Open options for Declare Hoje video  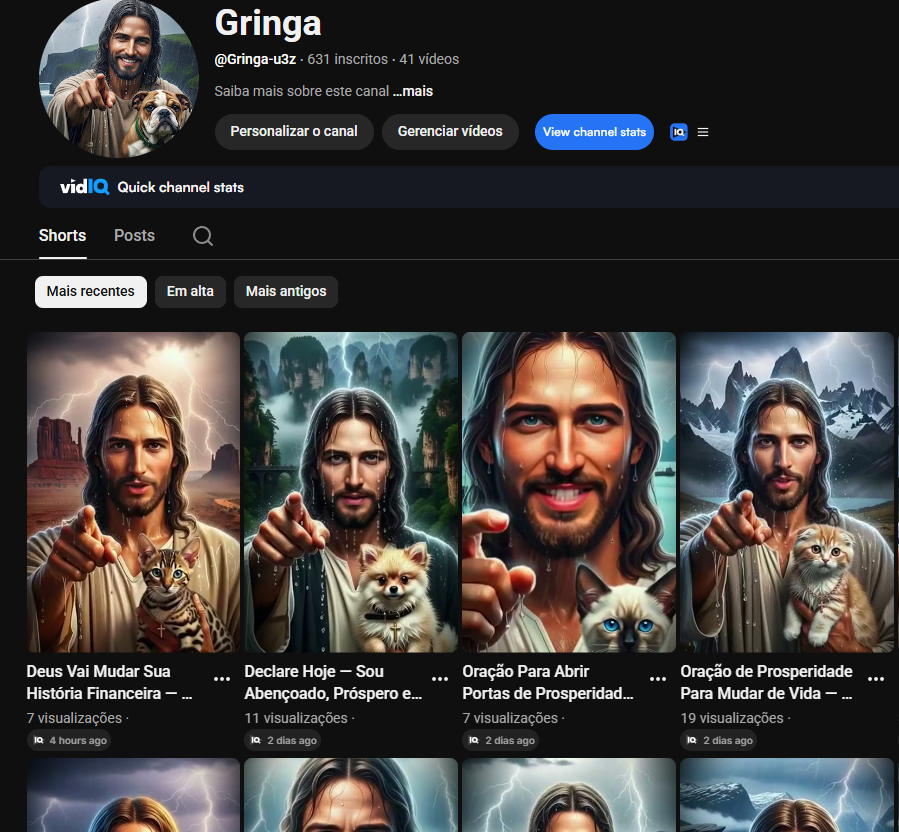[x=440, y=679]
